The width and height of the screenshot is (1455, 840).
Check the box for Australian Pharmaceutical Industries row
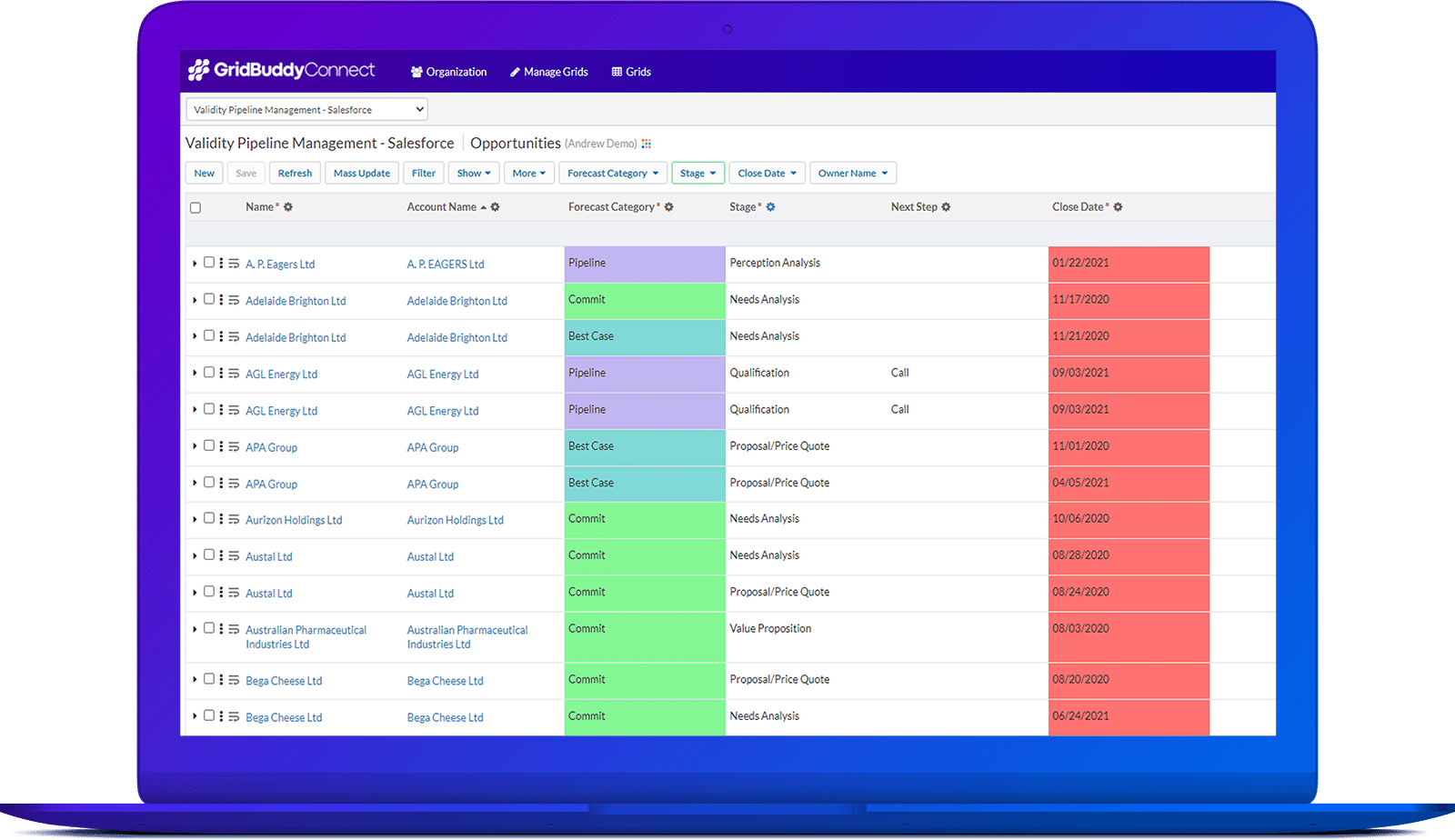tap(209, 628)
